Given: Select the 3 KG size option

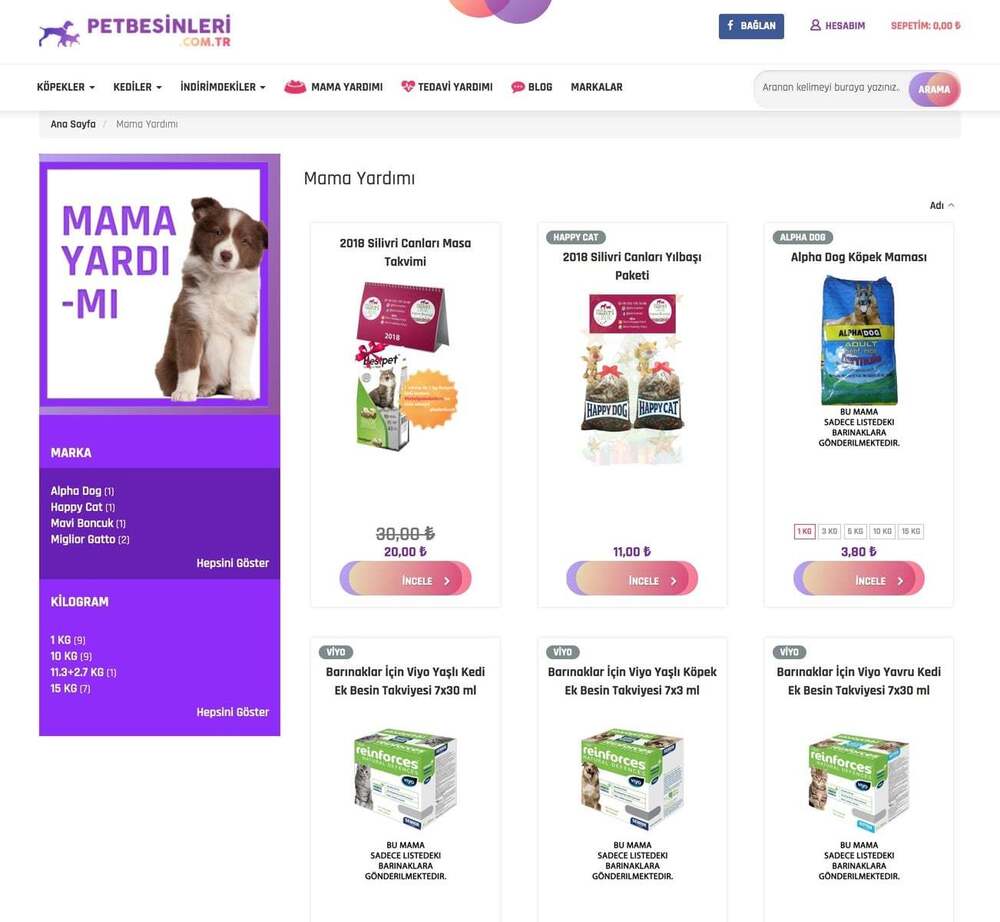Looking at the screenshot, I should pyautogui.click(x=829, y=531).
